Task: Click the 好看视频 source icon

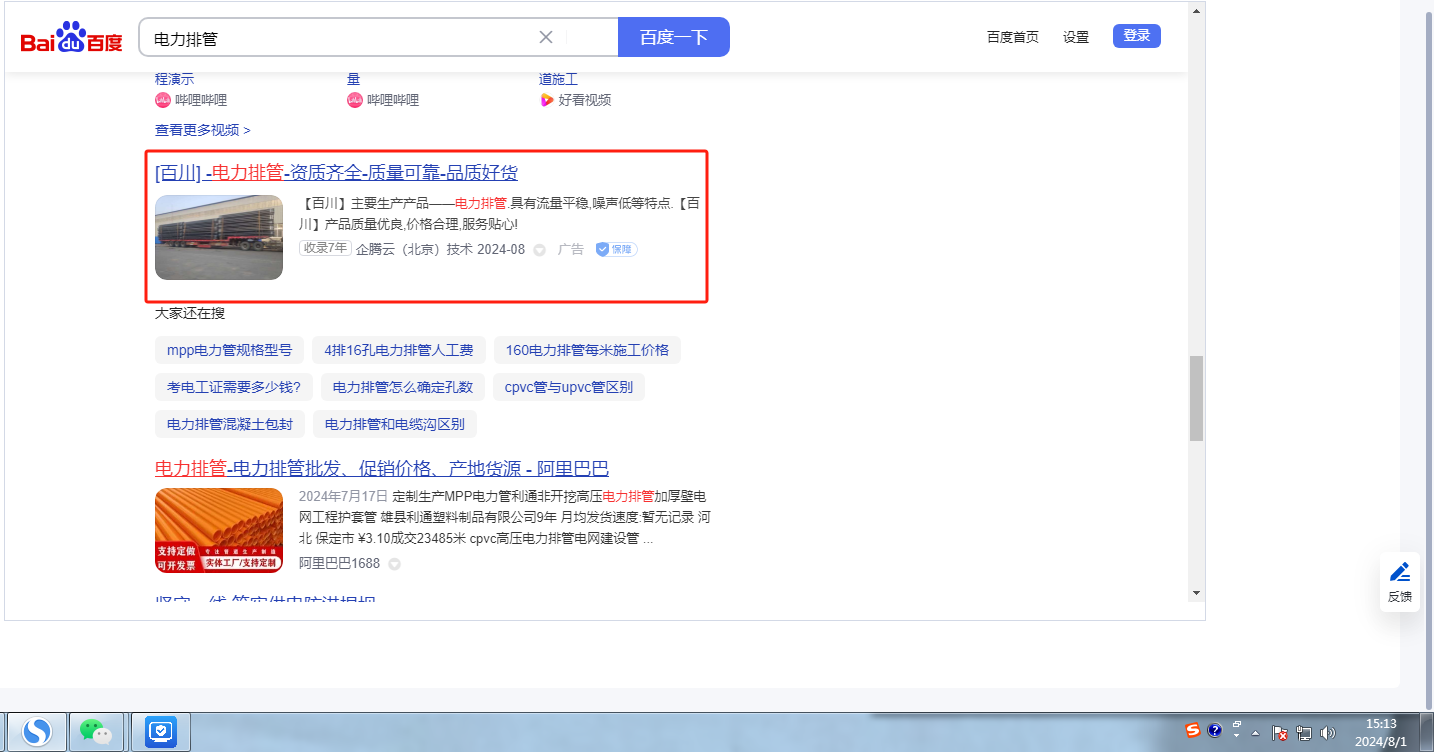Action: (547, 100)
